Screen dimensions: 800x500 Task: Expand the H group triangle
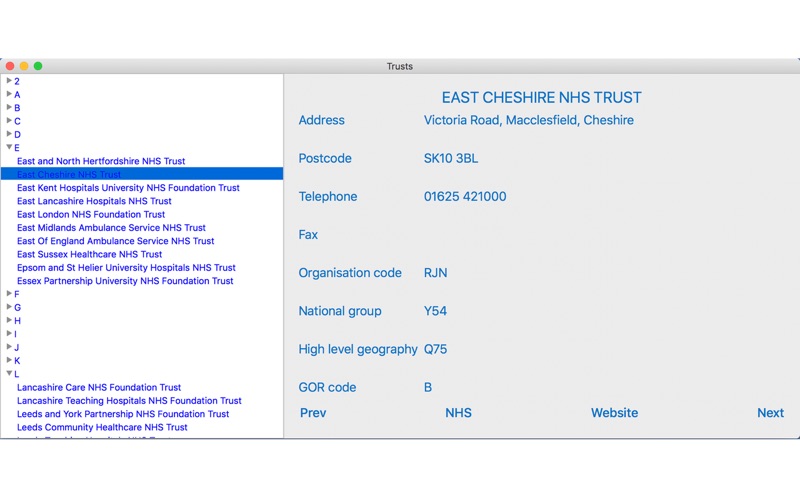pos(9,320)
